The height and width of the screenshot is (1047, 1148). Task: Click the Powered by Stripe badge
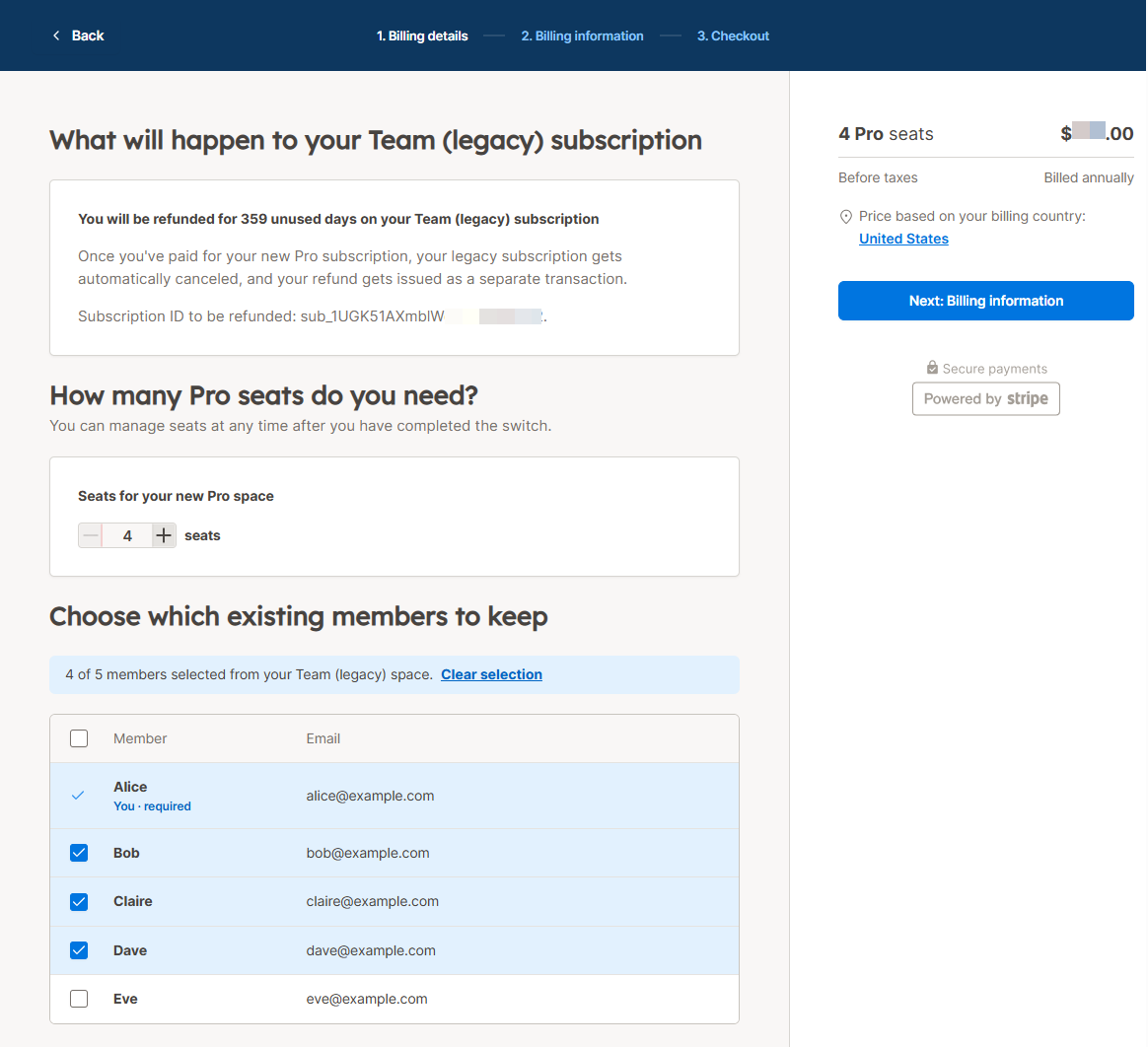pos(985,398)
